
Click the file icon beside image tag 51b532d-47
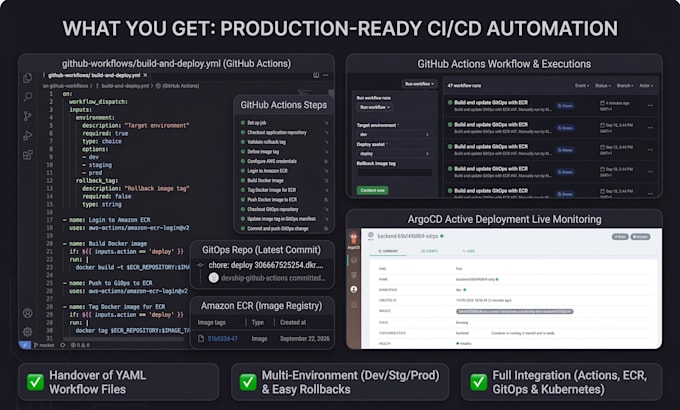(x=201, y=338)
